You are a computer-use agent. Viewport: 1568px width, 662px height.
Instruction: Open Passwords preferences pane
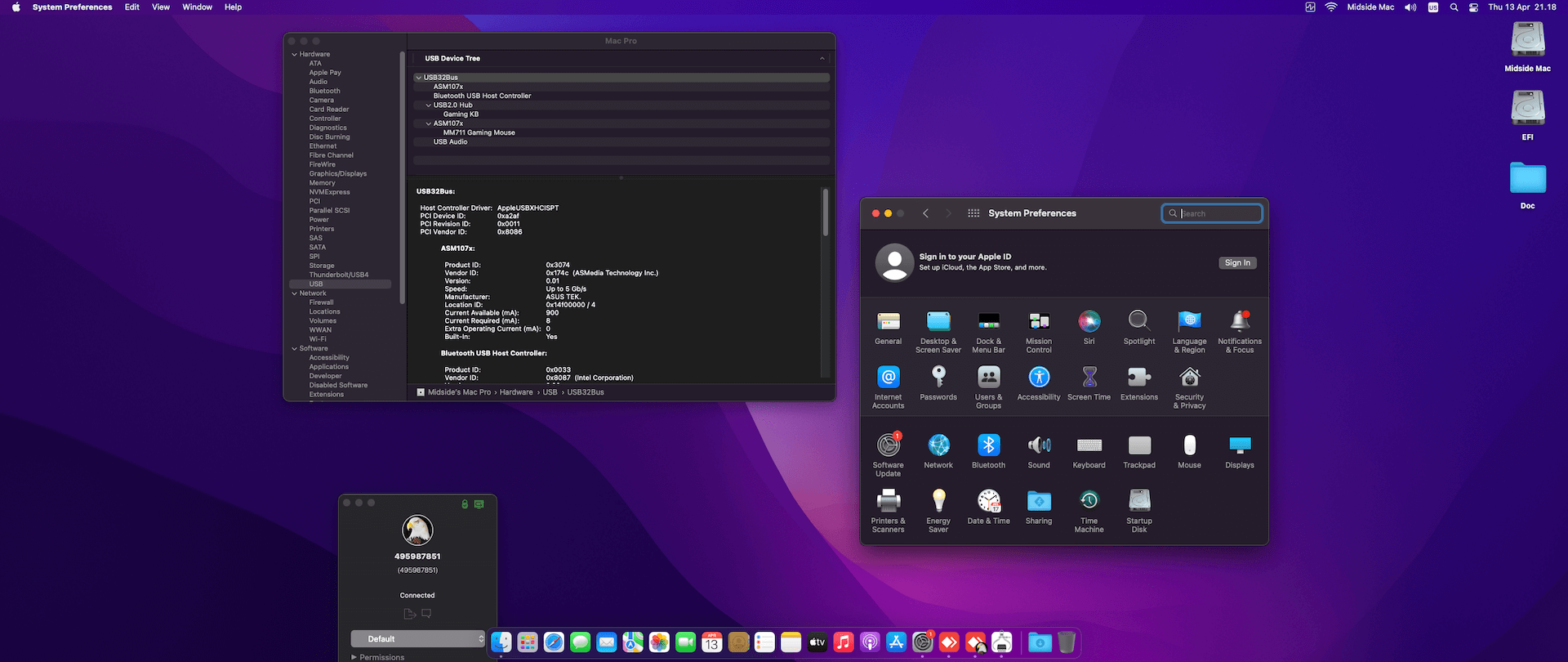(938, 382)
